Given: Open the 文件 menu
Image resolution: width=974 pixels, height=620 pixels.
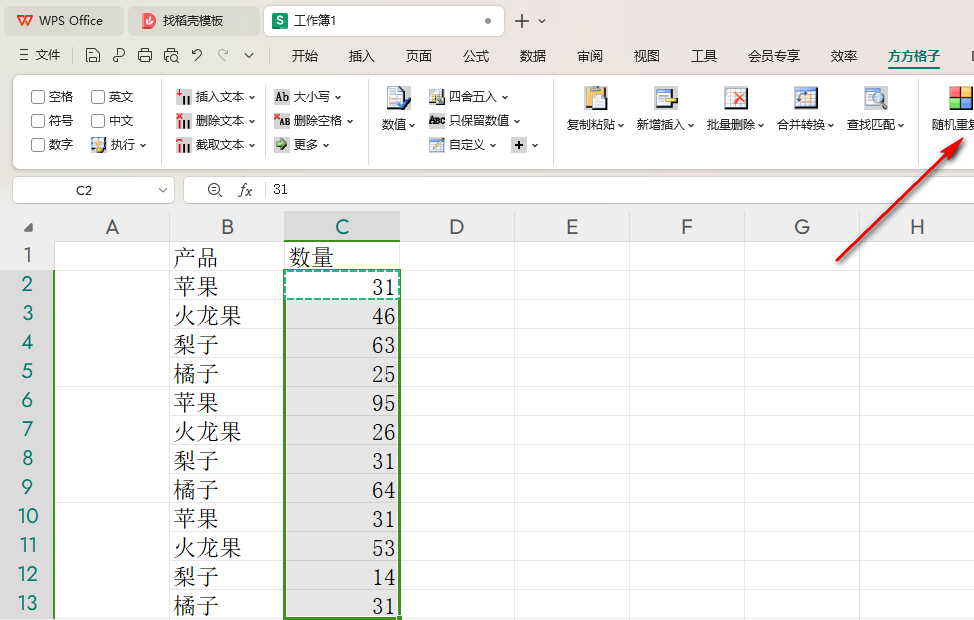Looking at the screenshot, I should (x=40, y=56).
